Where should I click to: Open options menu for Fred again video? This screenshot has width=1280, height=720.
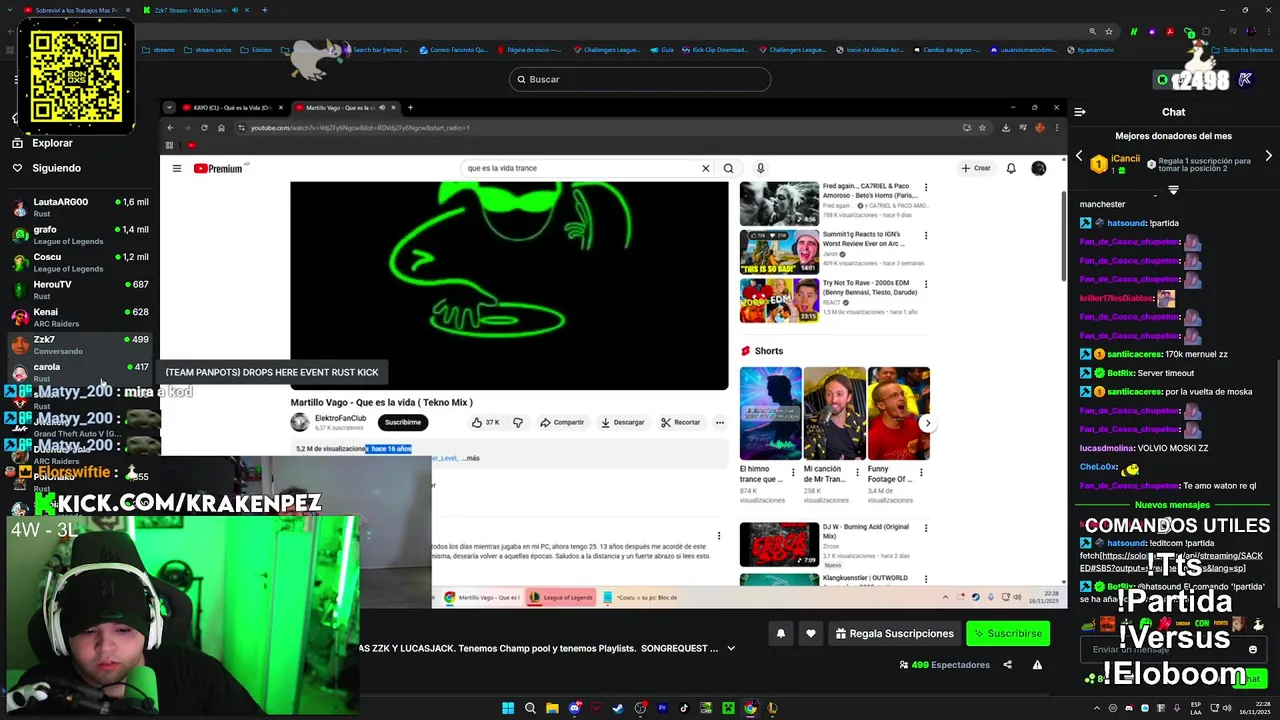[925, 187]
